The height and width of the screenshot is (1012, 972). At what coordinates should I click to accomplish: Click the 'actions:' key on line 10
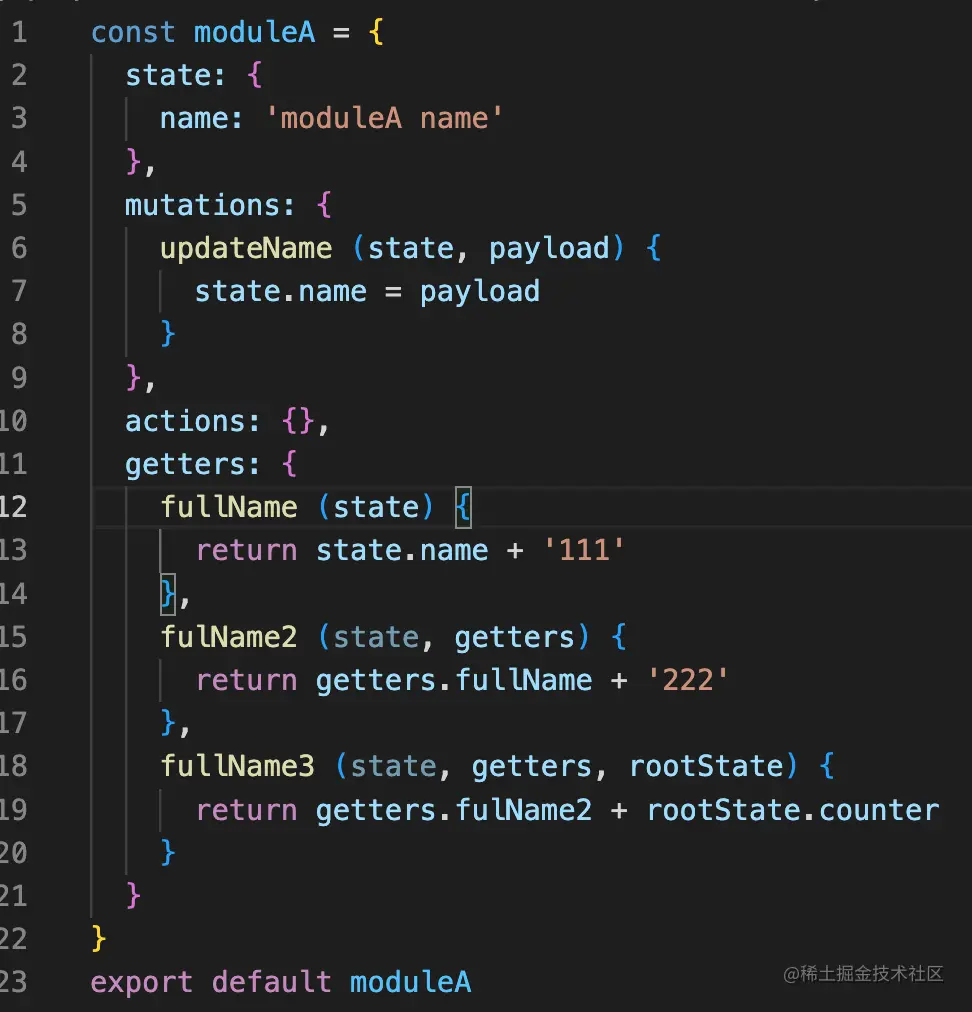193,421
